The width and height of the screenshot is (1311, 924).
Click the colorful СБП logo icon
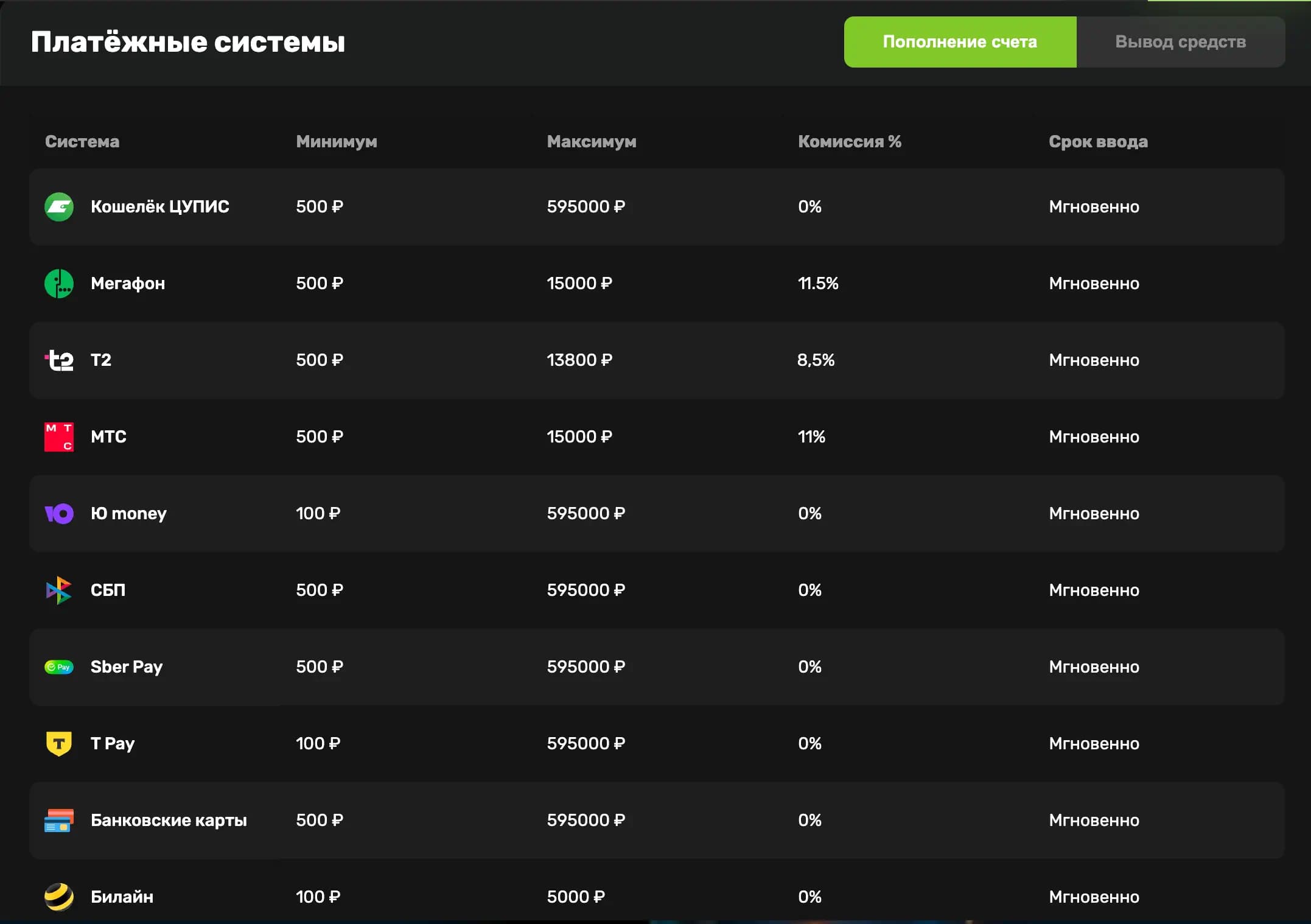(59, 590)
